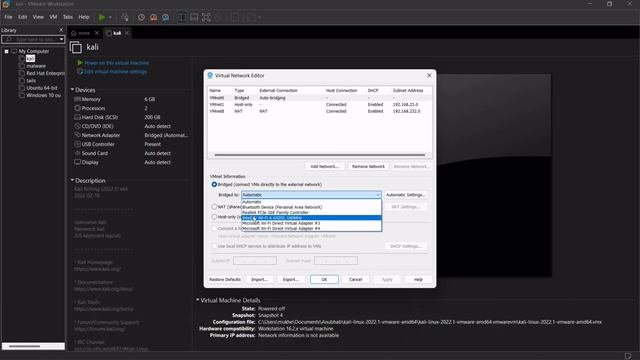Select the Host-only radio button
This screenshot has width=640, height=360.
click(x=214, y=217)
